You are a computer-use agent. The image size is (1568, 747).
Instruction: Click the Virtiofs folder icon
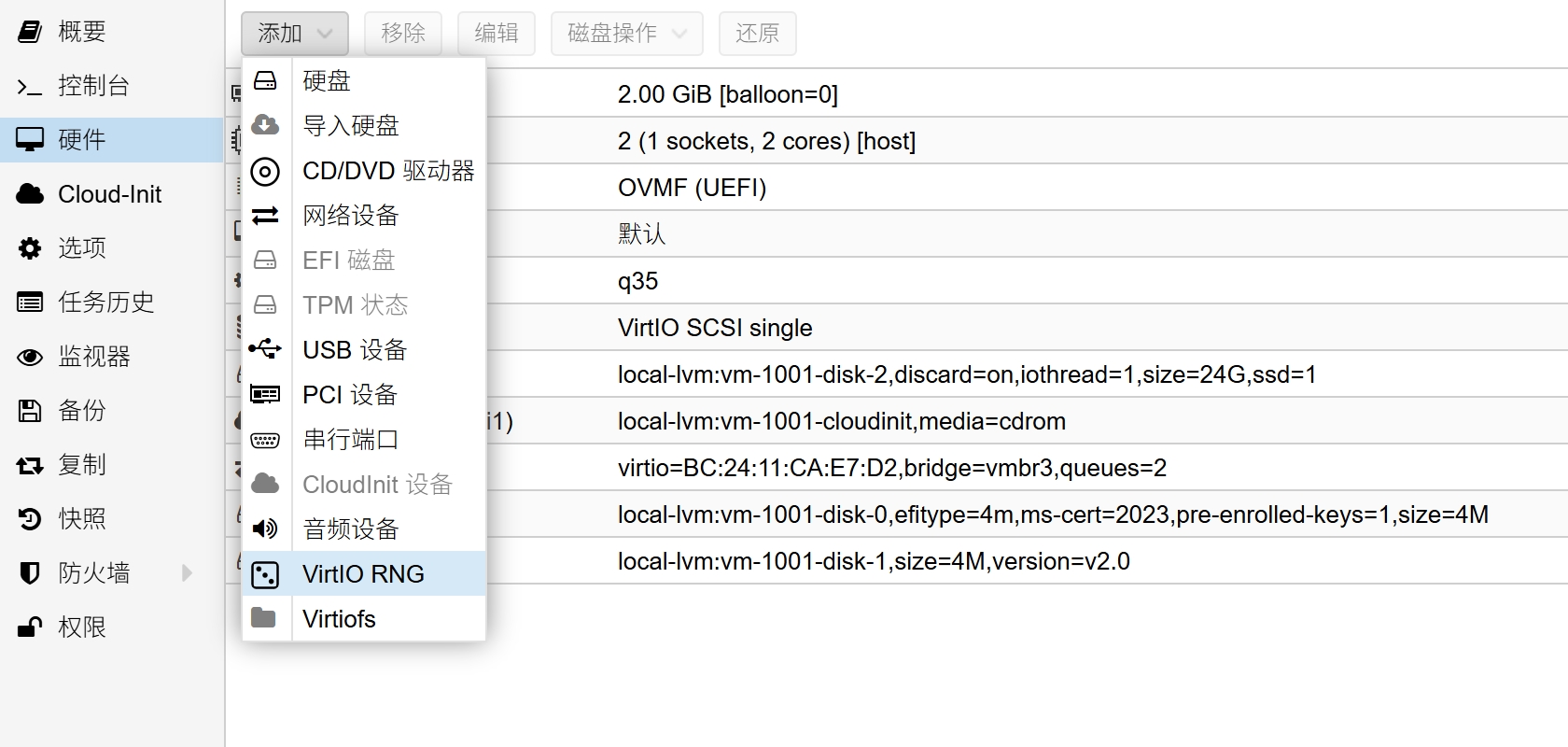coord(265,618)
